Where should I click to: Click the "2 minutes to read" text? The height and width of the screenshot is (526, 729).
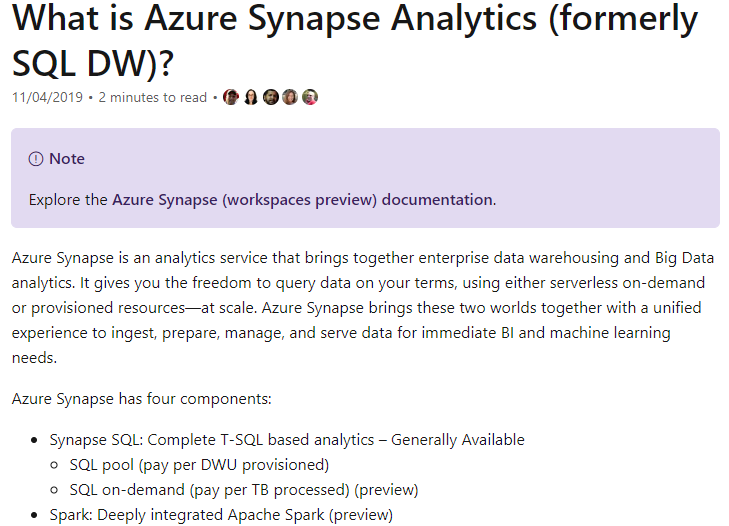[x=152, y=97]
